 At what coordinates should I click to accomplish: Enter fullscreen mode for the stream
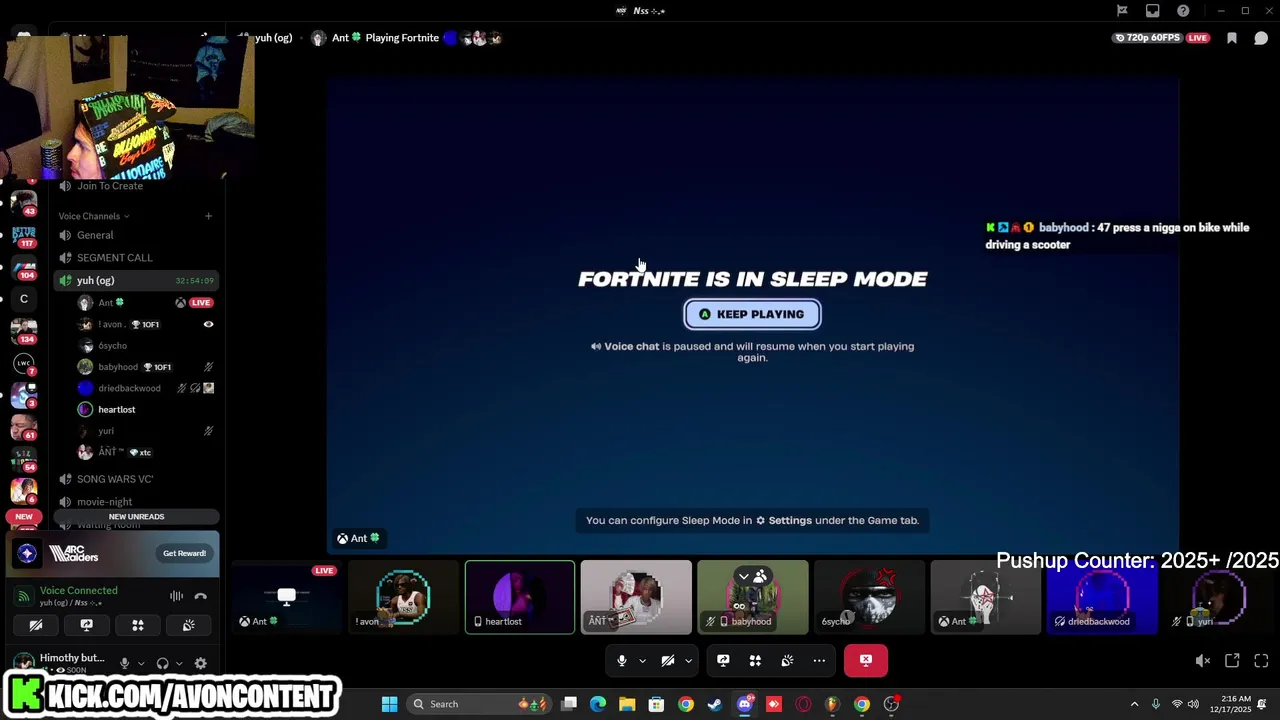(x=1261, y=661)
